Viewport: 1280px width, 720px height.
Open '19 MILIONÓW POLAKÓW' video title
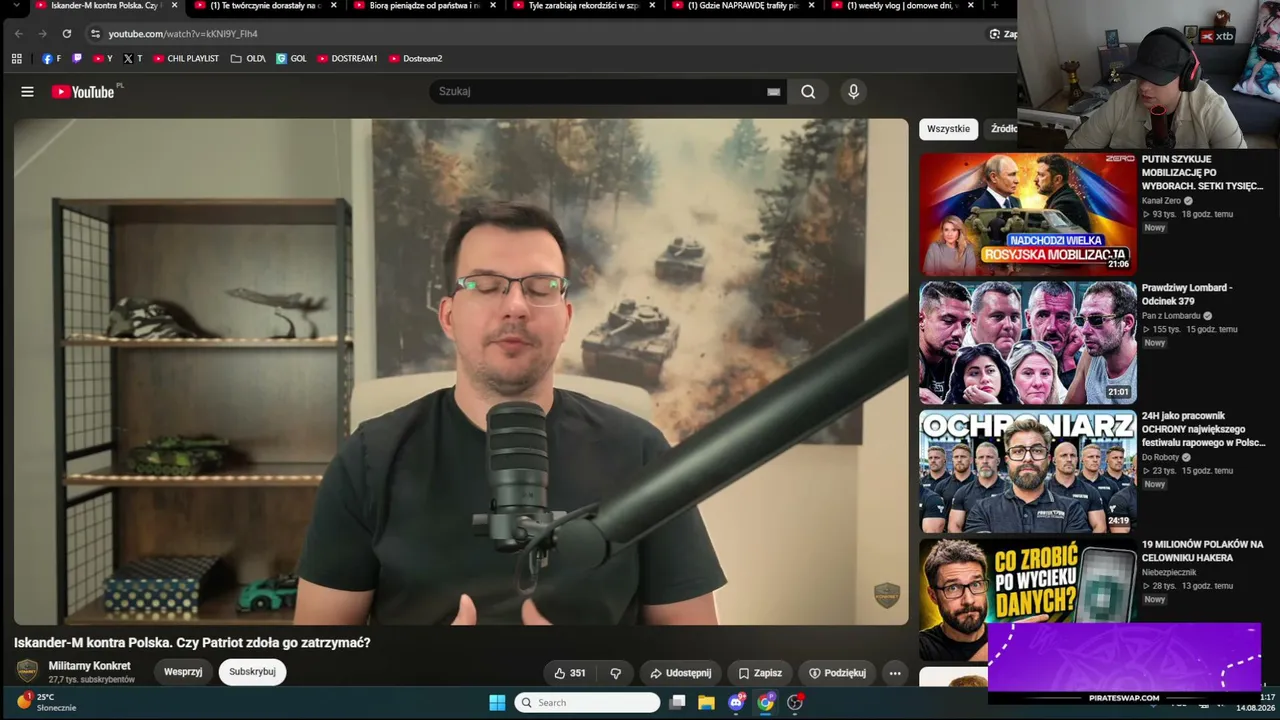click(x=1203, y=551)
